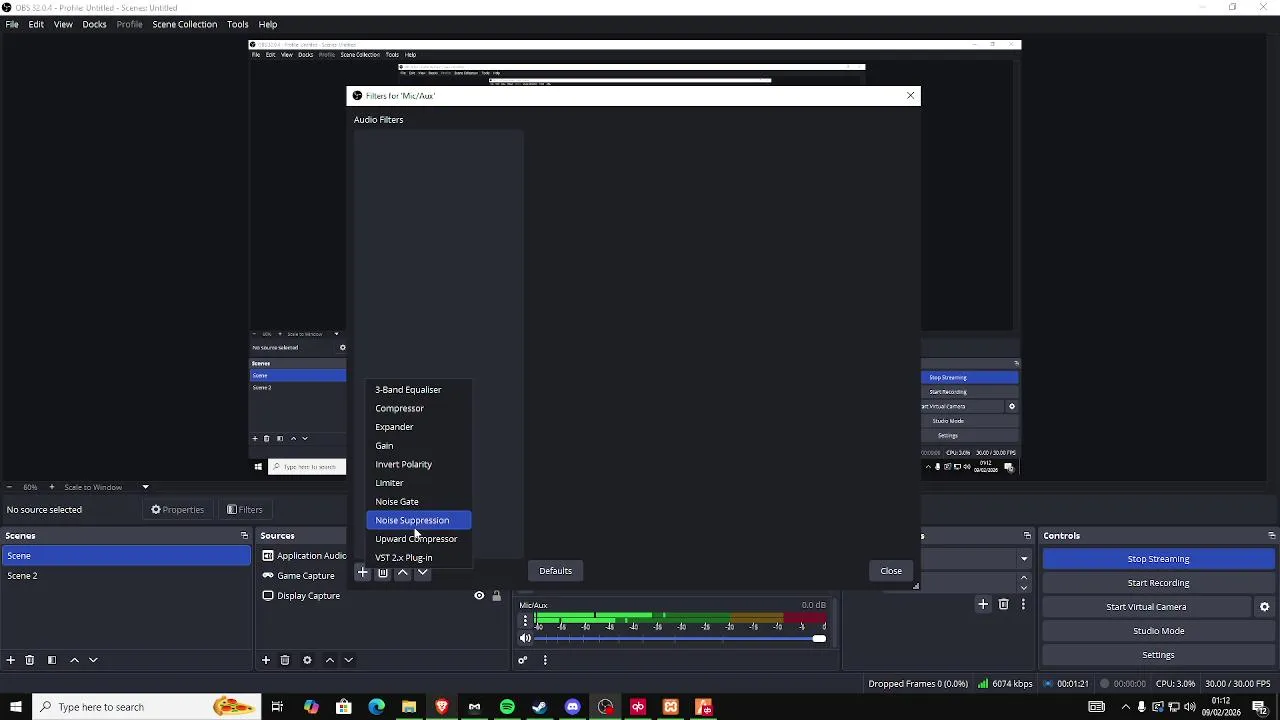Open the Tools menu
Screen dimensions: 1280x720
click(x=237, y=24)
